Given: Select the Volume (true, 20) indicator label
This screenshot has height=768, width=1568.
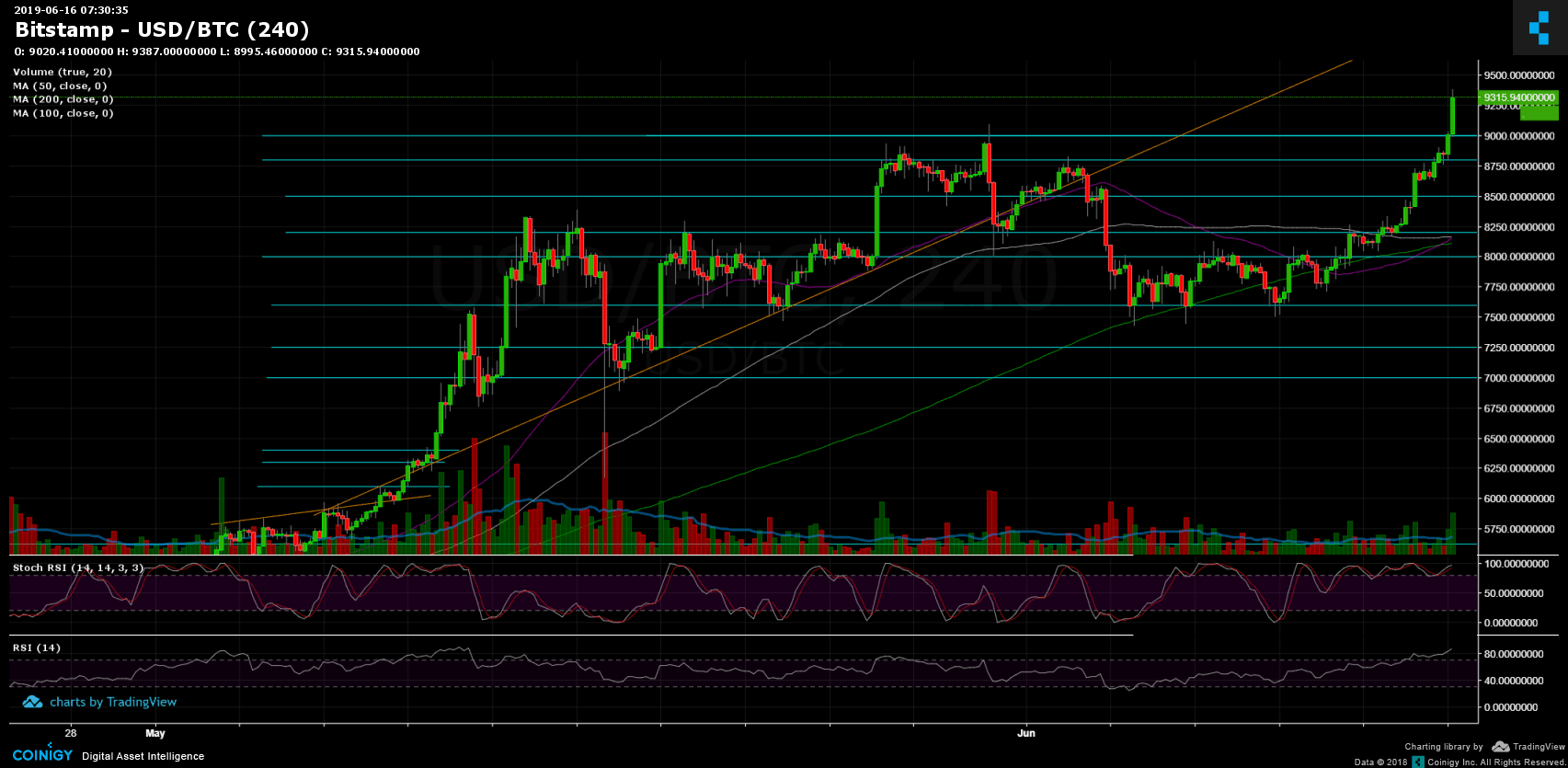Looking at the screenshot, I should [x=63, y=72].
